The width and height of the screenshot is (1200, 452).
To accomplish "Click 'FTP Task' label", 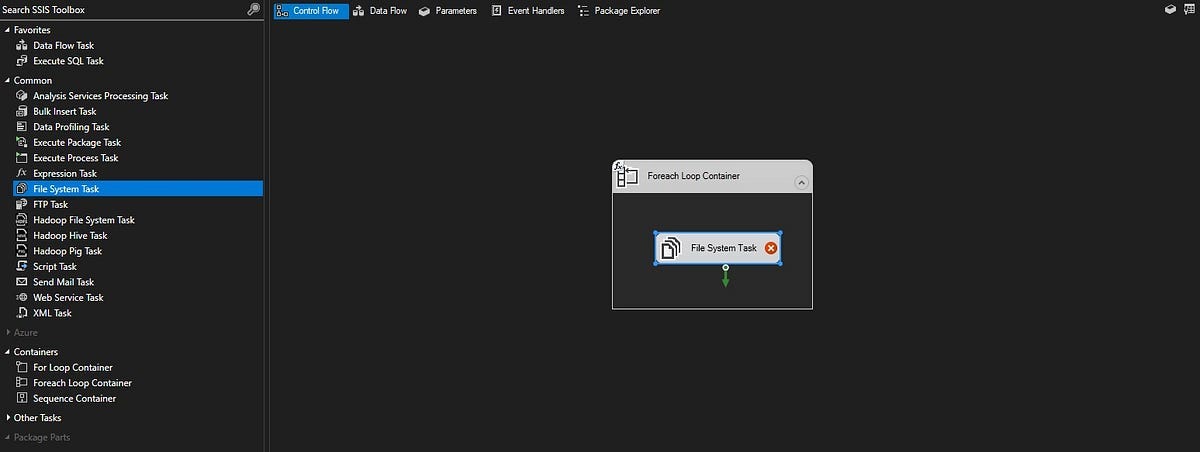I will point(51,204).
